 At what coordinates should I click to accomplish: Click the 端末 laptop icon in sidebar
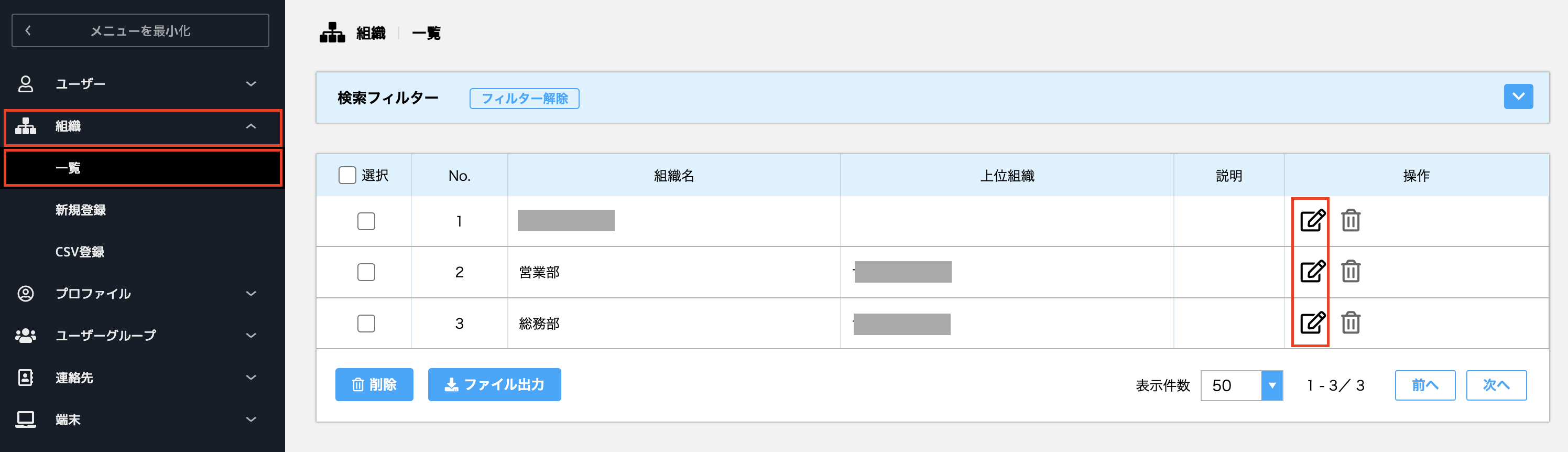tap(26, 419)
